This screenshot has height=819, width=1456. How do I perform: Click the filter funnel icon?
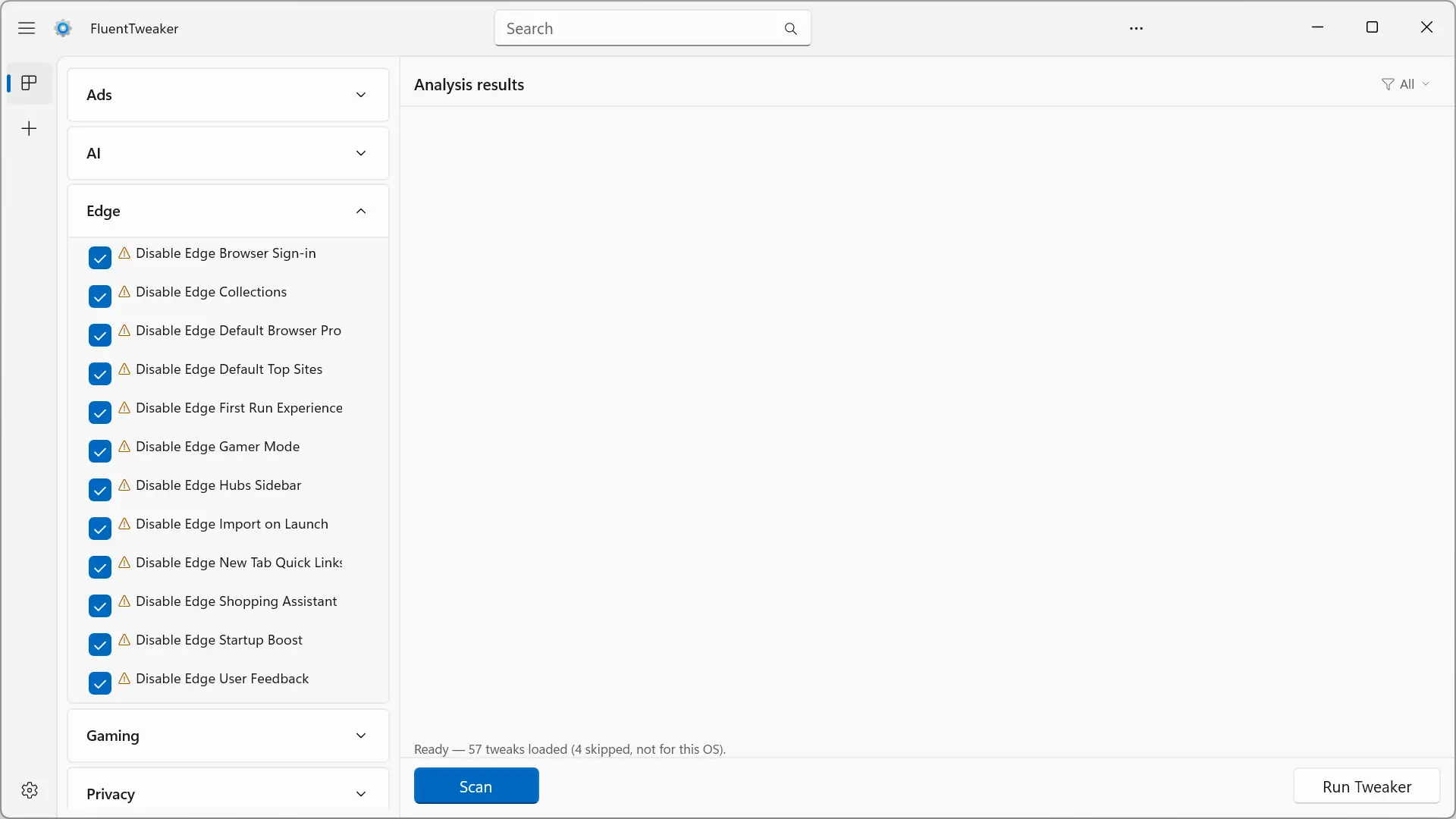pyautogui.click(x=1388, y=84)
